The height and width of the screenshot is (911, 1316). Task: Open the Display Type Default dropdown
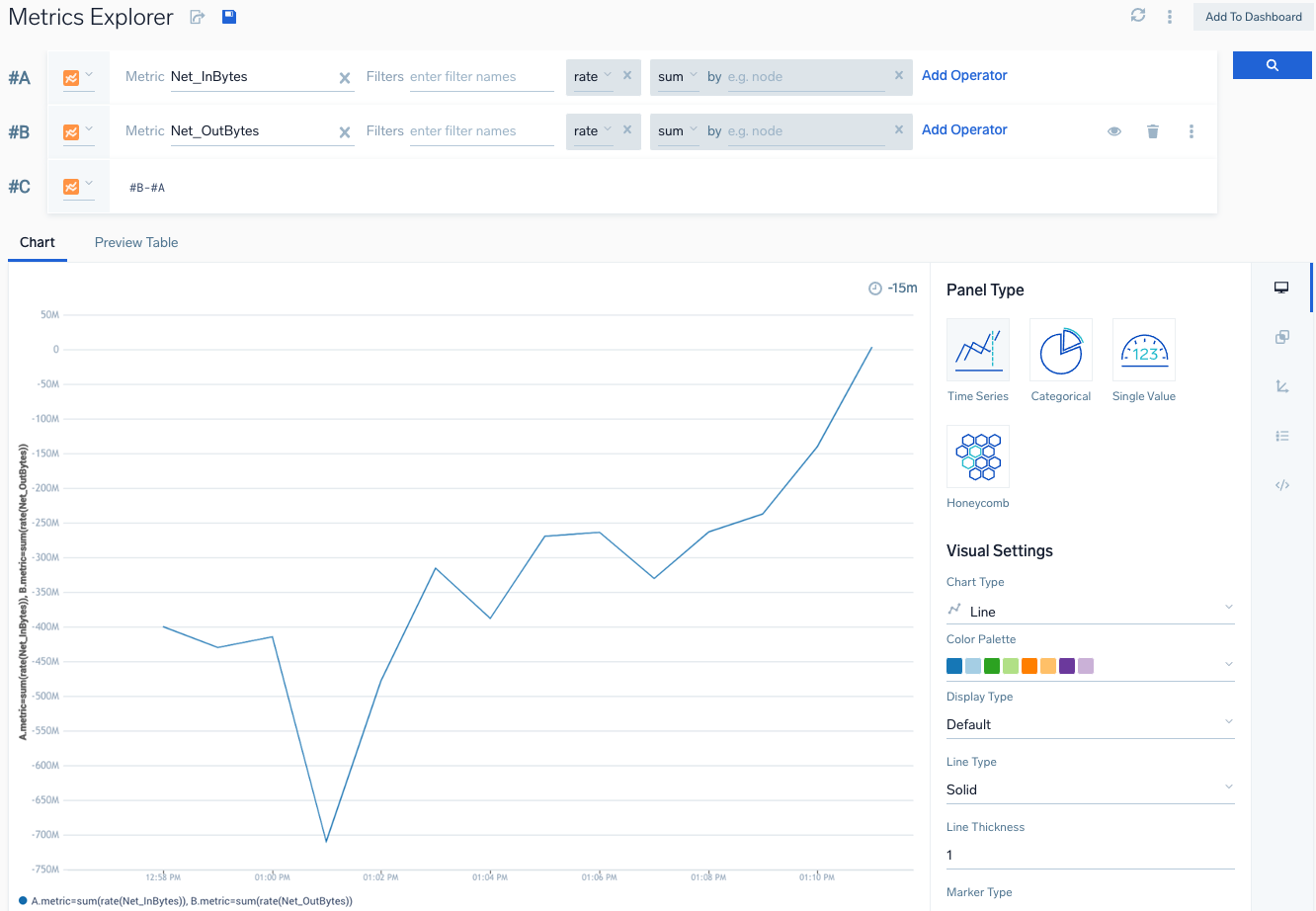(x=1090, y=724)
